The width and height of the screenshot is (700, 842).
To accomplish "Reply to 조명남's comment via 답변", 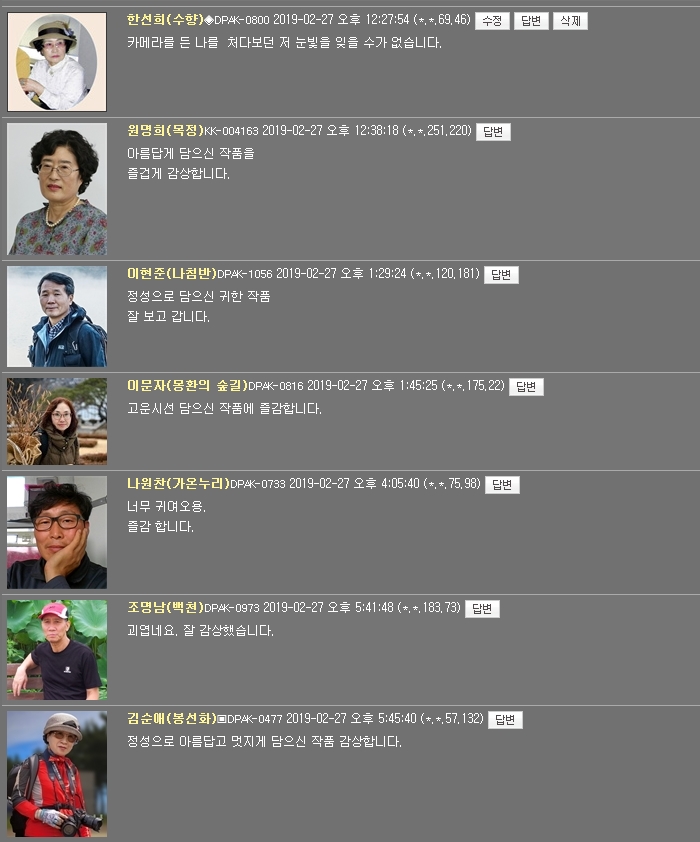I will click(x=482, y=609).
